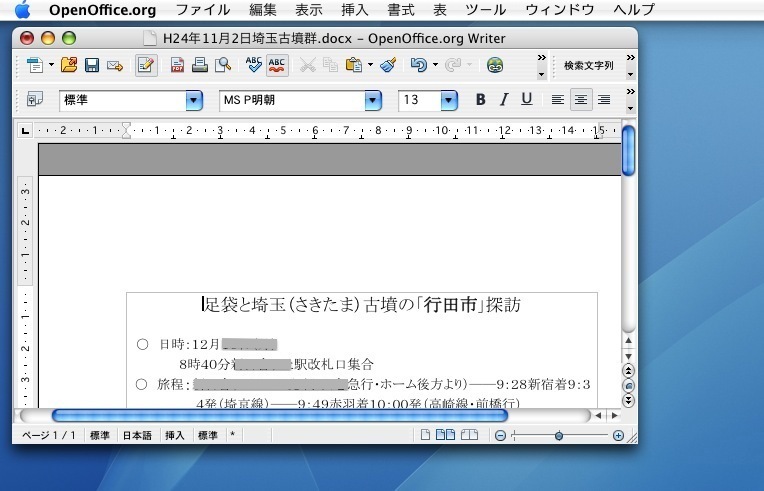
Task: Align text left
Action: tap(557, 100)
